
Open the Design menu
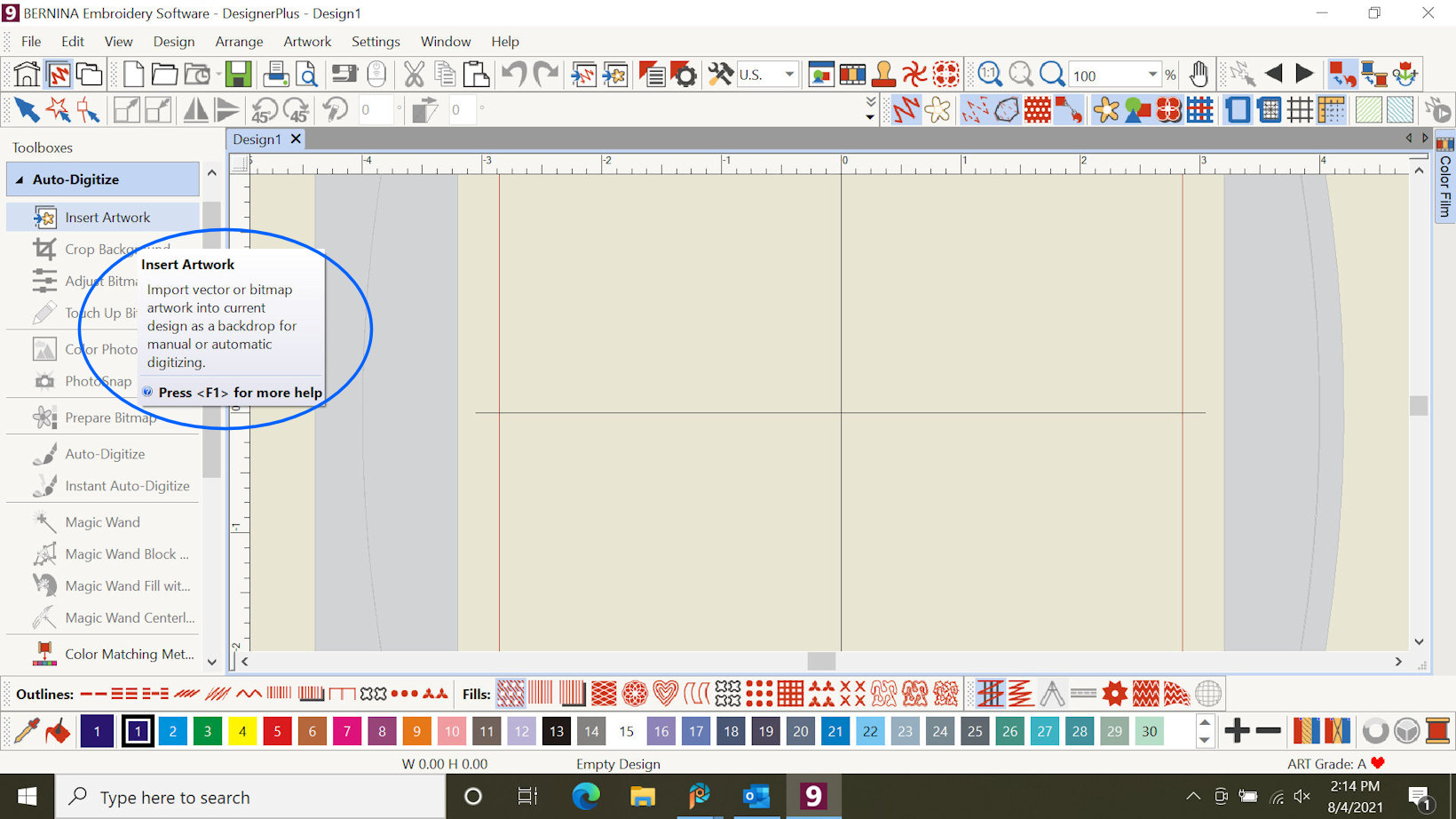pyautogui.click(x=173, y=42)
